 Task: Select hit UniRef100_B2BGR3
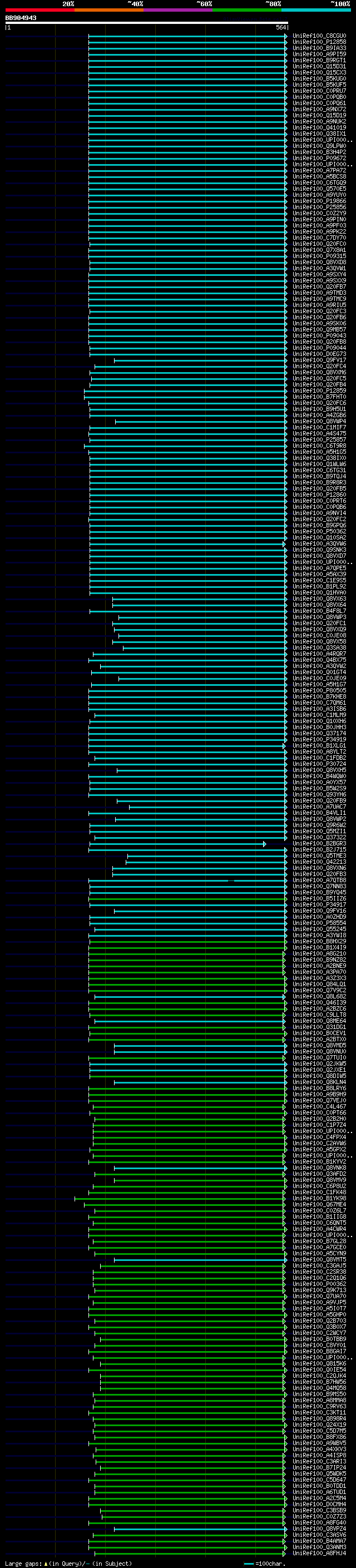(319, 844)
